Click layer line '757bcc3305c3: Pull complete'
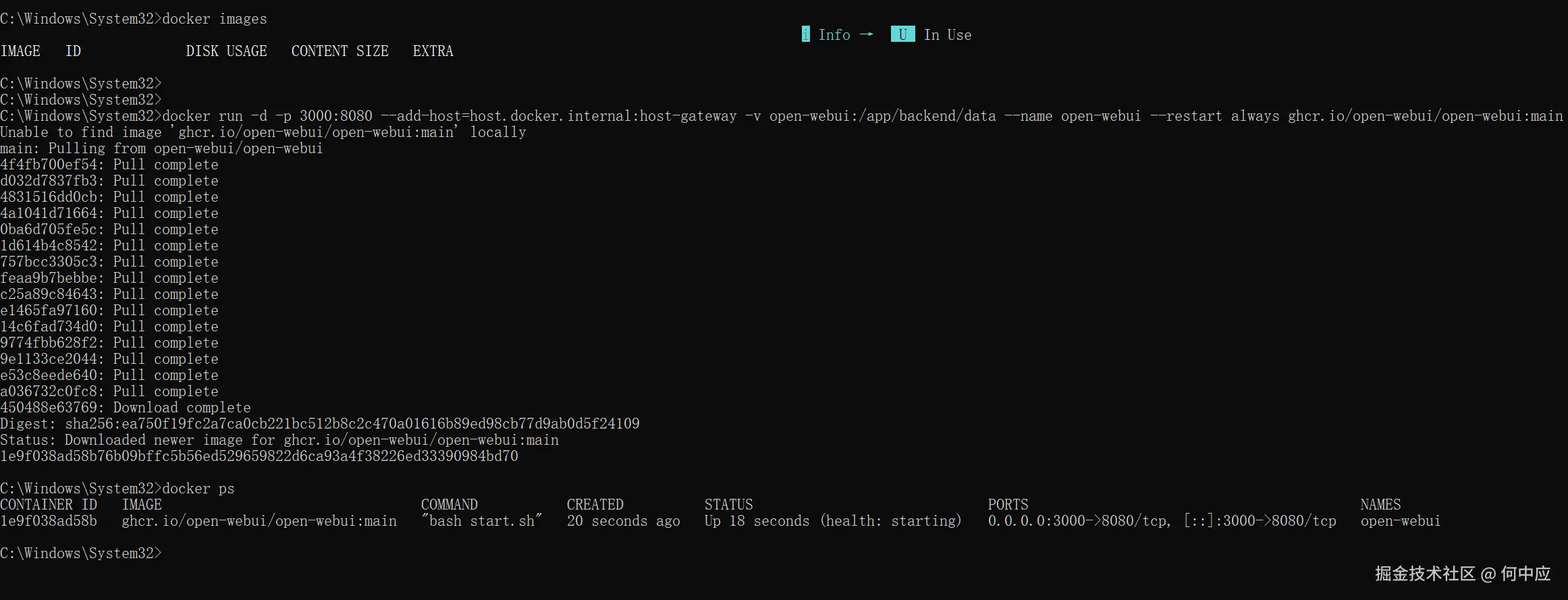The image size is (1568, 600). pos(109,262)
